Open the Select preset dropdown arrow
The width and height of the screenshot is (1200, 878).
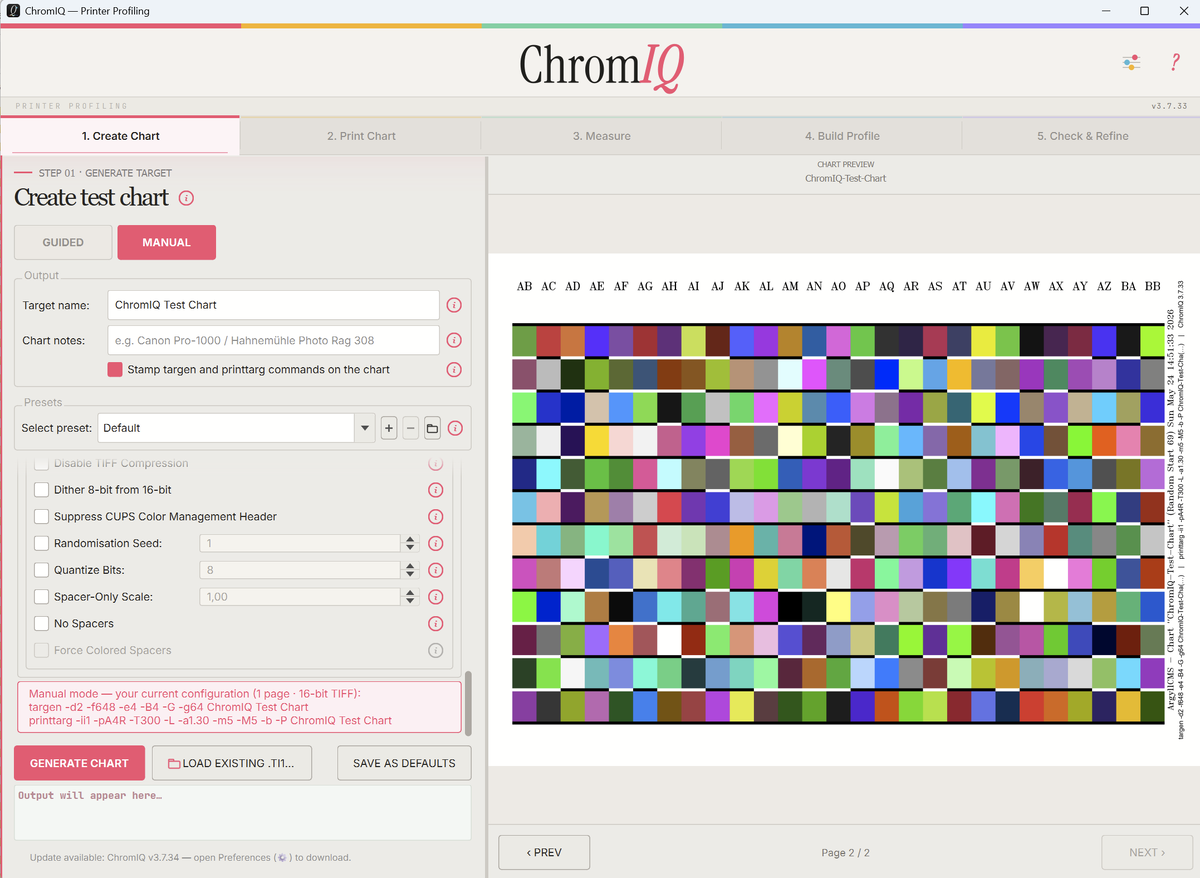point(364,428)
